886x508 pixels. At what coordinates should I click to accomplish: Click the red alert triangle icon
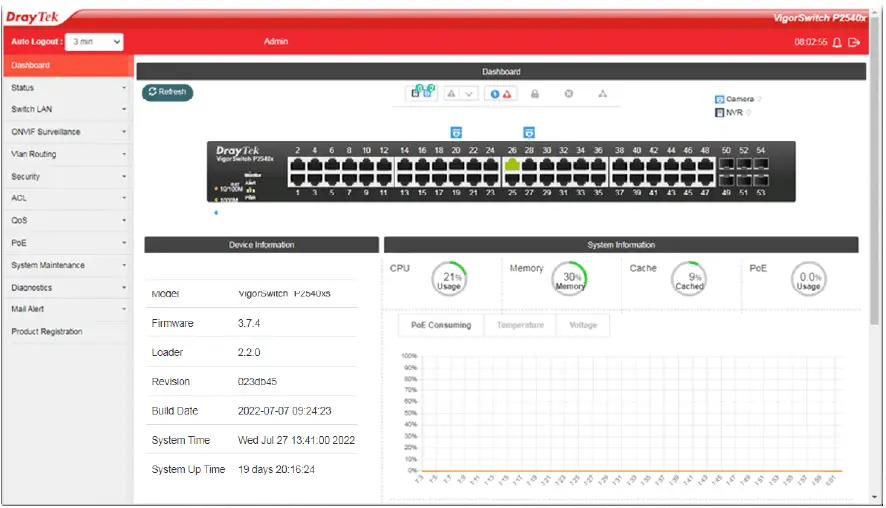click(507, 94)
